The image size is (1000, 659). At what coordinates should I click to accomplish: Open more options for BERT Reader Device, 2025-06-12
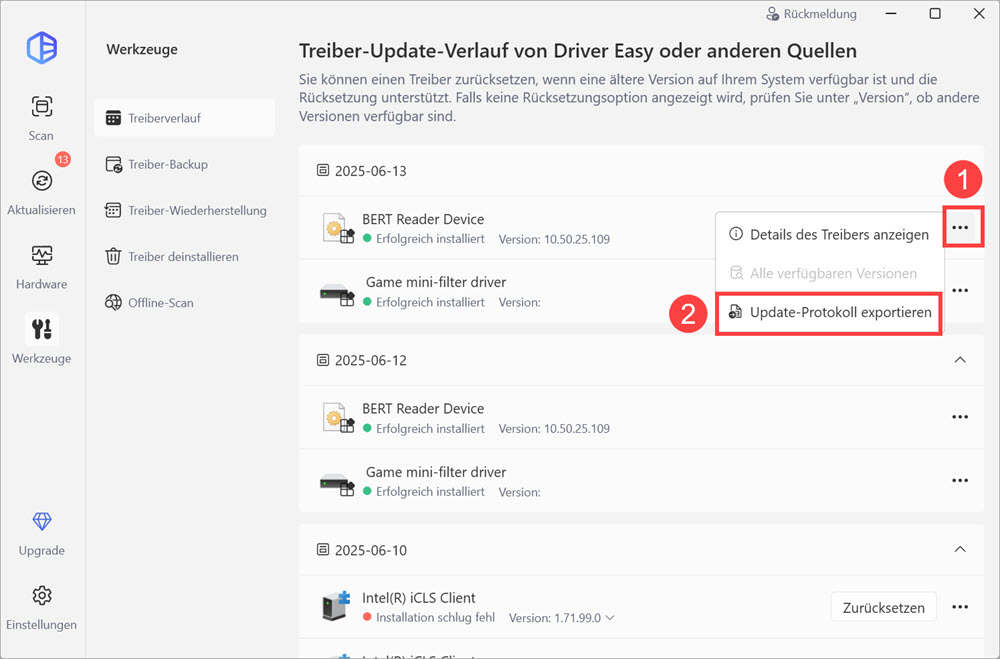960,417
